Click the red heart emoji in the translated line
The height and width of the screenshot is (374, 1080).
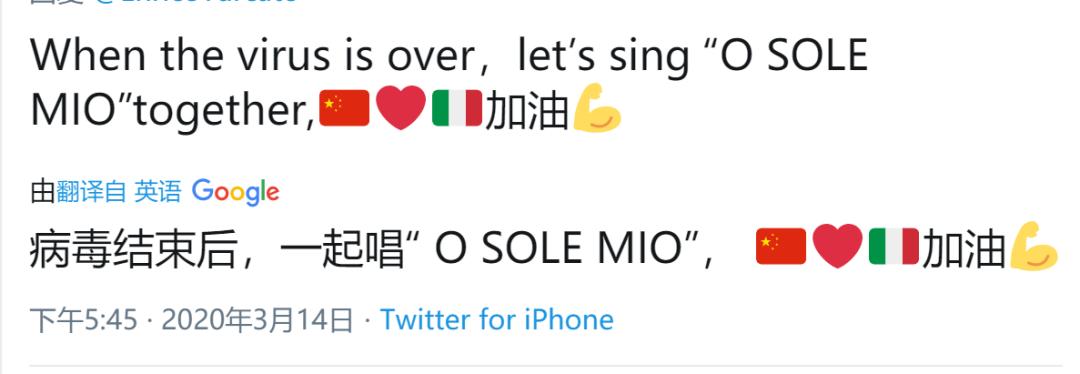coord(838,246)
